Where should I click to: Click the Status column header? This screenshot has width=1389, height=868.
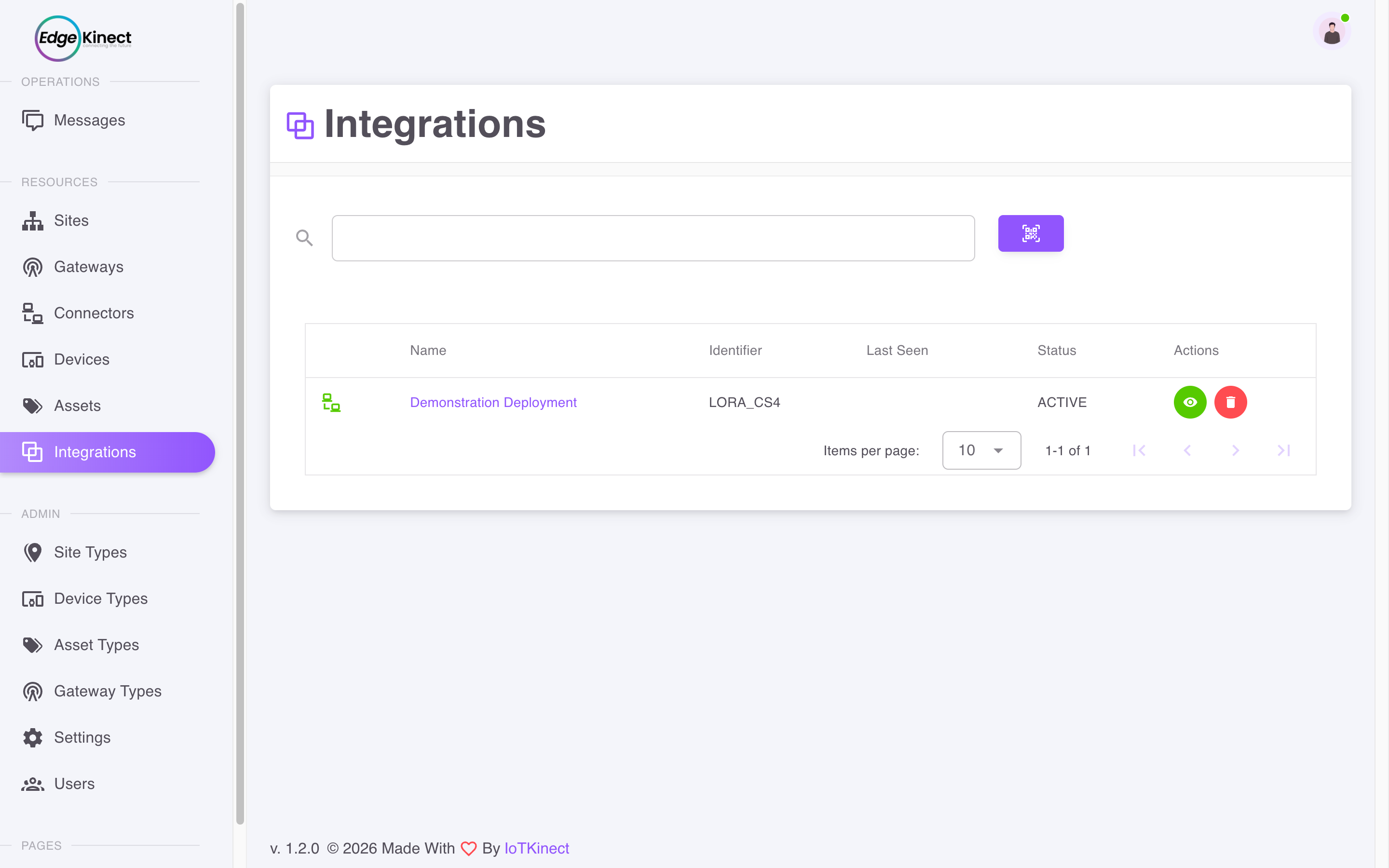pos(1057,350)
